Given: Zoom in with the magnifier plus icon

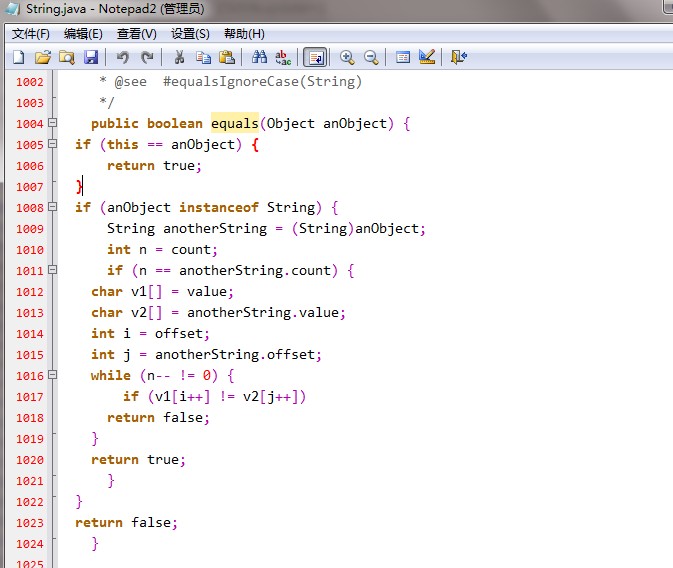Looking at the screenshot, I should (347, 58).
